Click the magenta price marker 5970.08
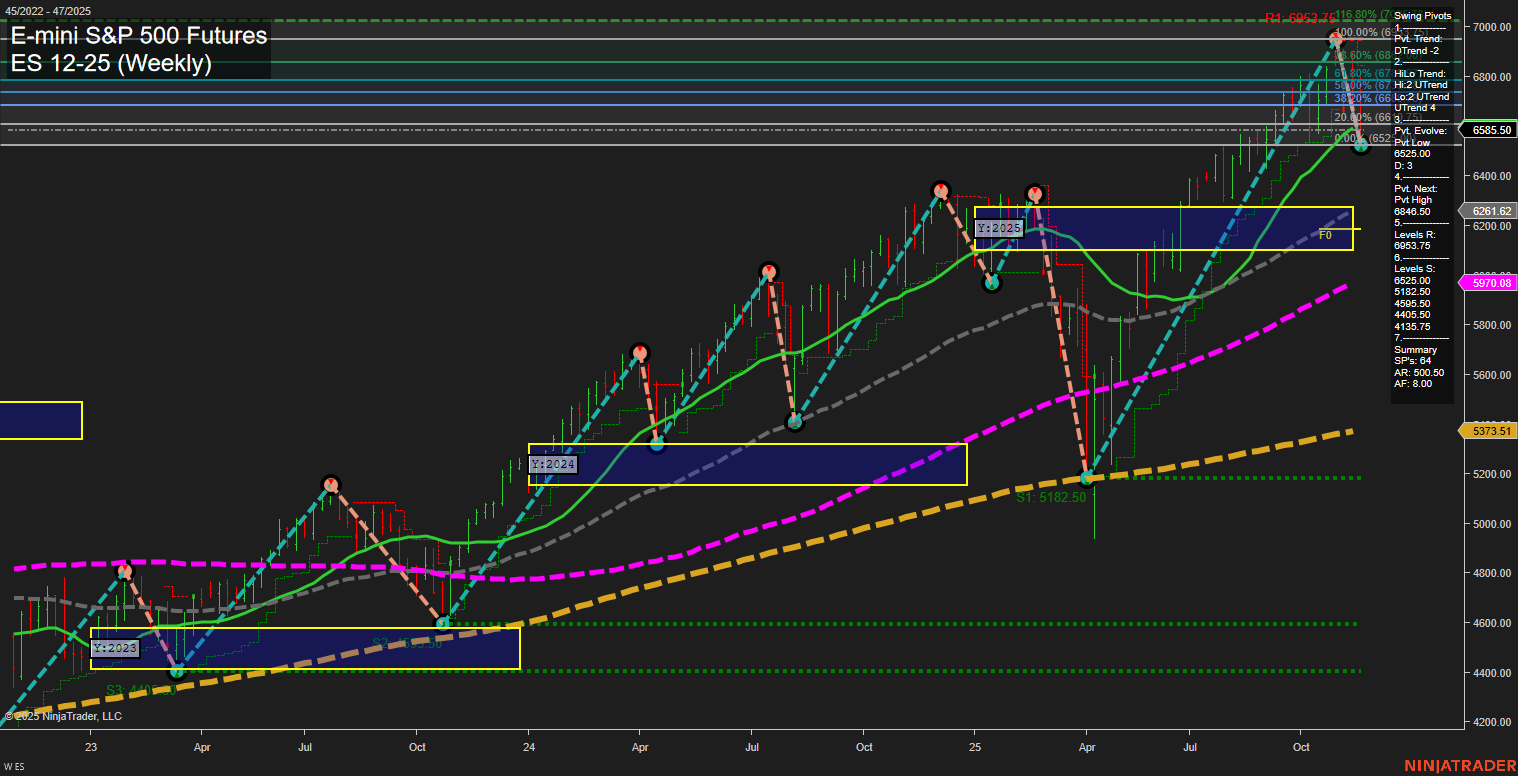This screenshot has height=776, width=1518. 1489,284
